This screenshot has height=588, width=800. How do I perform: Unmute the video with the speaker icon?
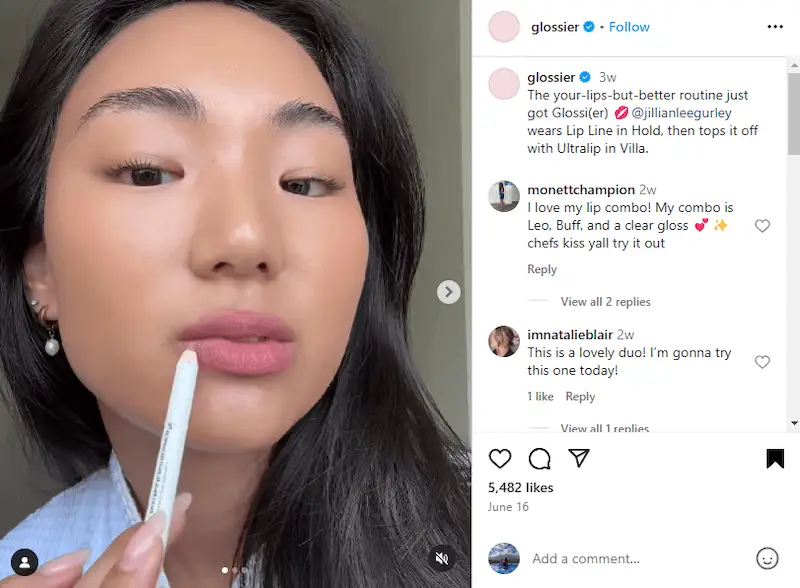pos(442,558)
